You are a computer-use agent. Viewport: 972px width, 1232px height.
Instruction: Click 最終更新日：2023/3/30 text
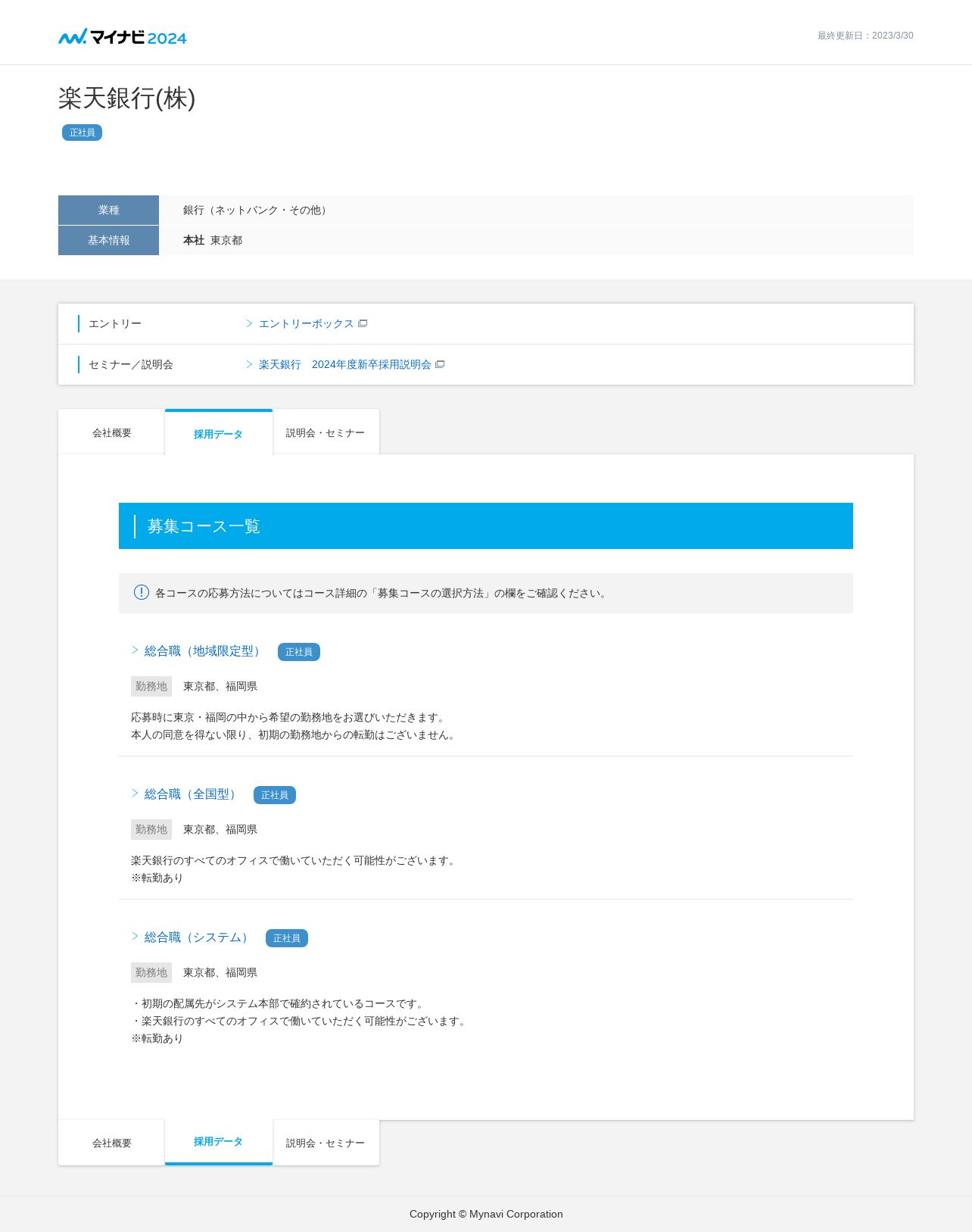click(x=865, y=36)
